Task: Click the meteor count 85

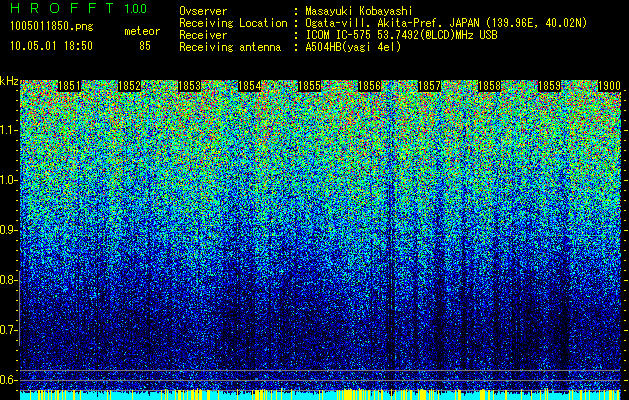Action: [145, 46]
